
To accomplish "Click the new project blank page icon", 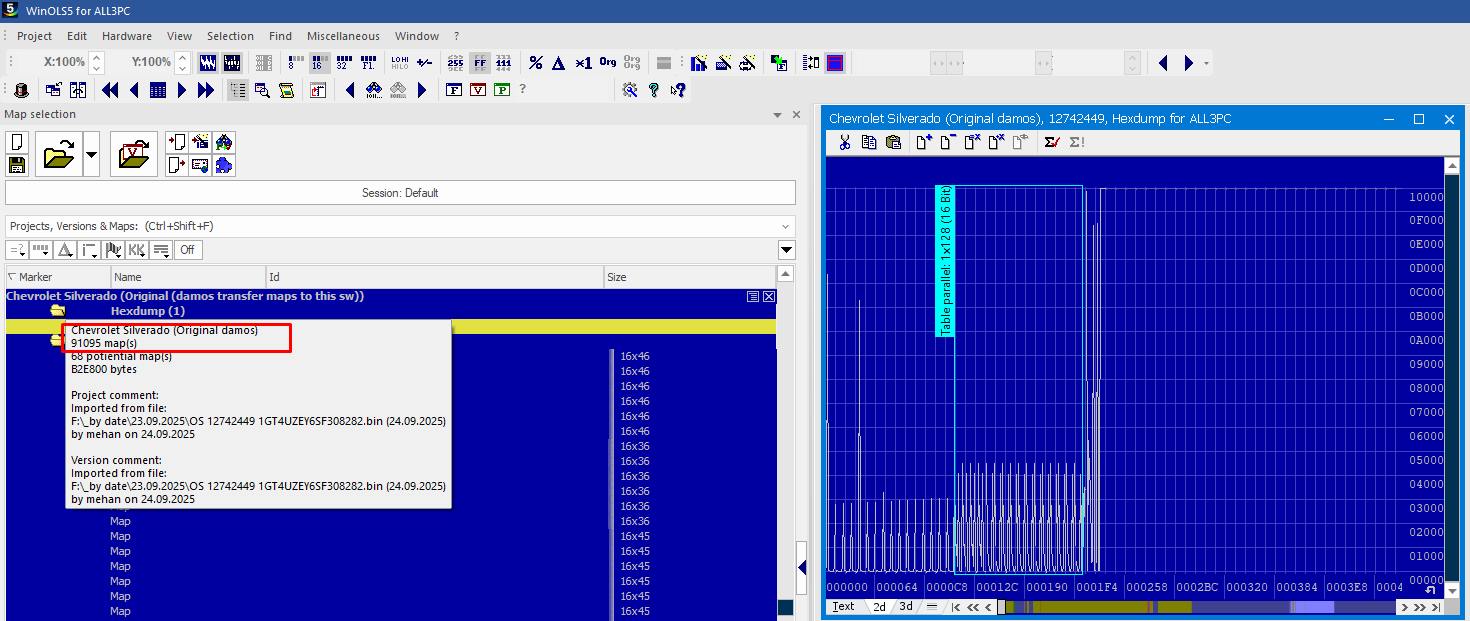I will pyautogui.click(x=16, y=143).
